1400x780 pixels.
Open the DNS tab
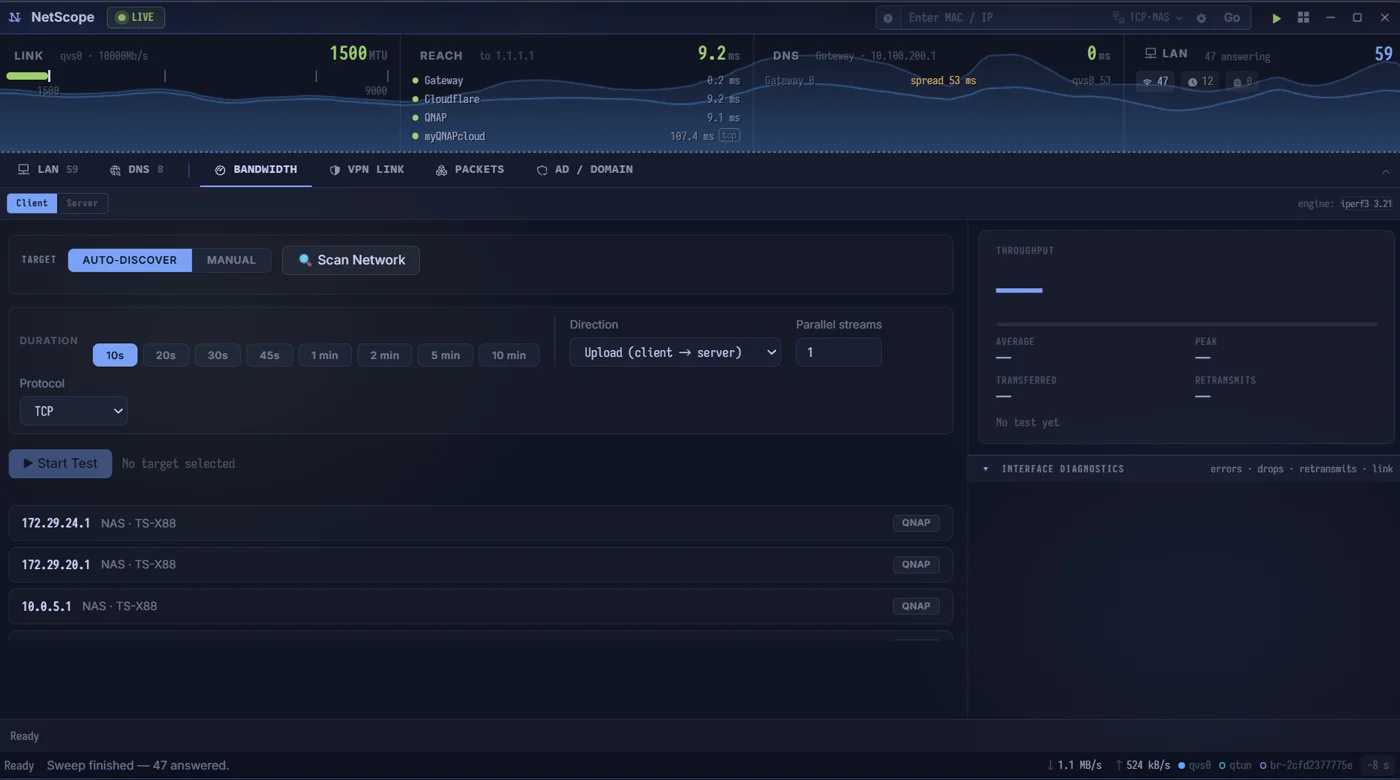pos(137,170)
